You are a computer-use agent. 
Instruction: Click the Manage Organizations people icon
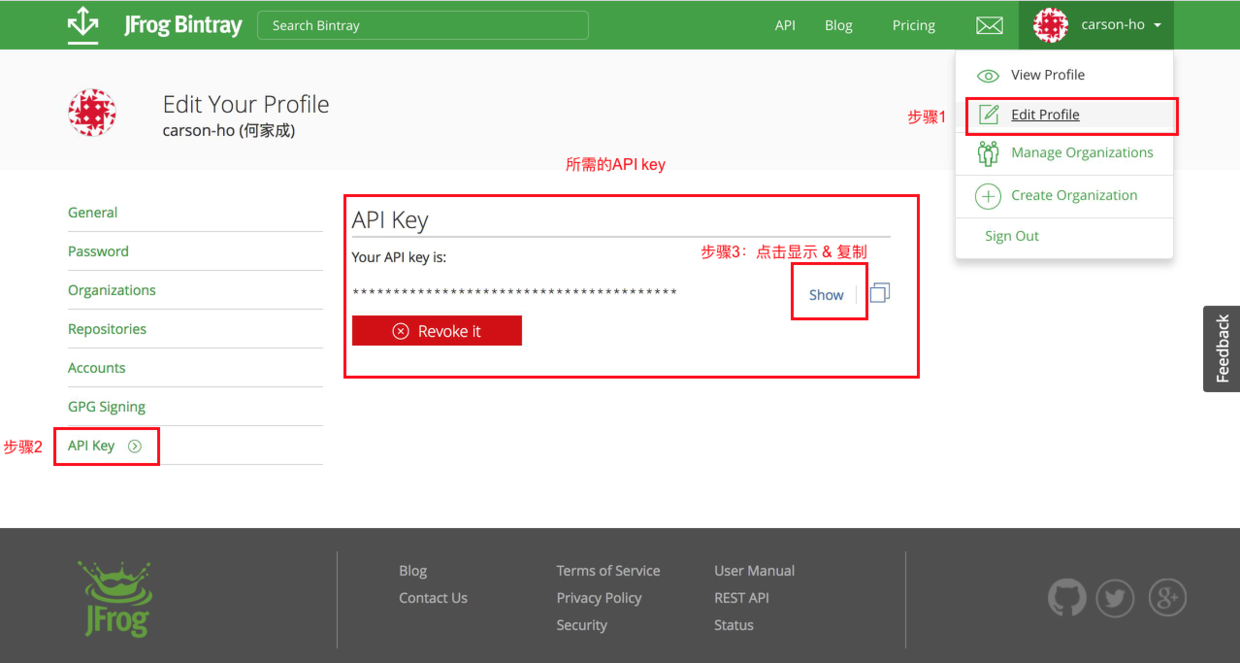pyautogui.click(x=988, y=153)
